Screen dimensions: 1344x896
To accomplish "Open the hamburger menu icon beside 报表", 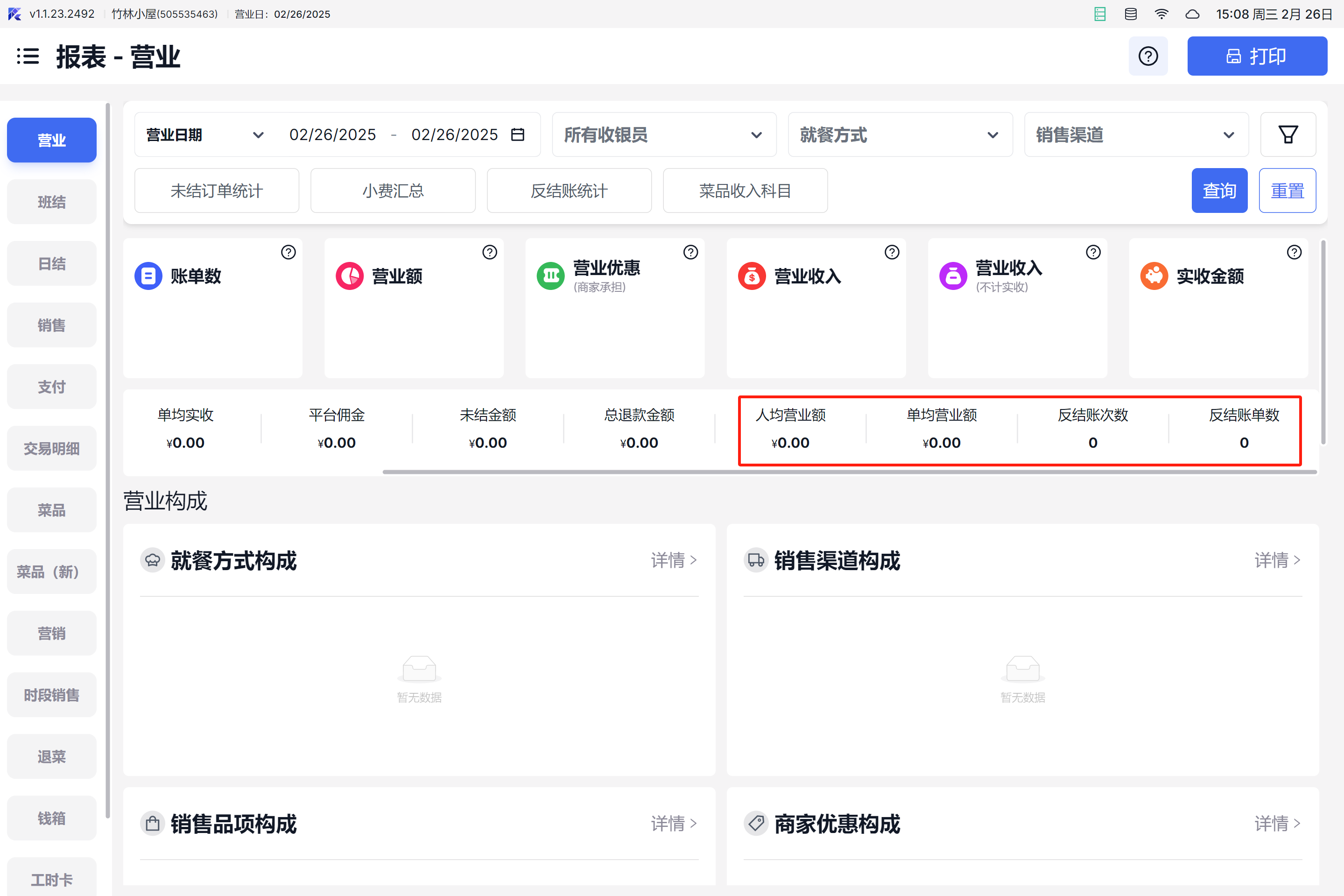I will (28, 56).
